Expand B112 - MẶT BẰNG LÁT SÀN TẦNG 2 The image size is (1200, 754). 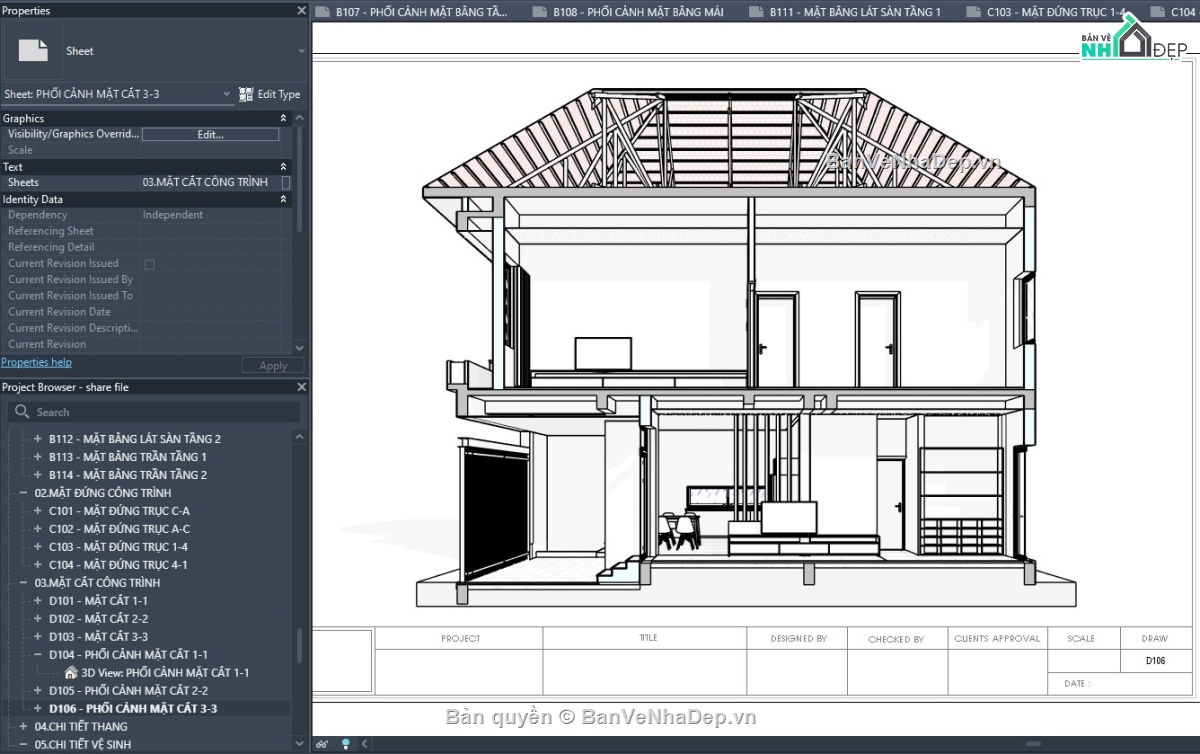pyautogui.click(x=38, y=439)
